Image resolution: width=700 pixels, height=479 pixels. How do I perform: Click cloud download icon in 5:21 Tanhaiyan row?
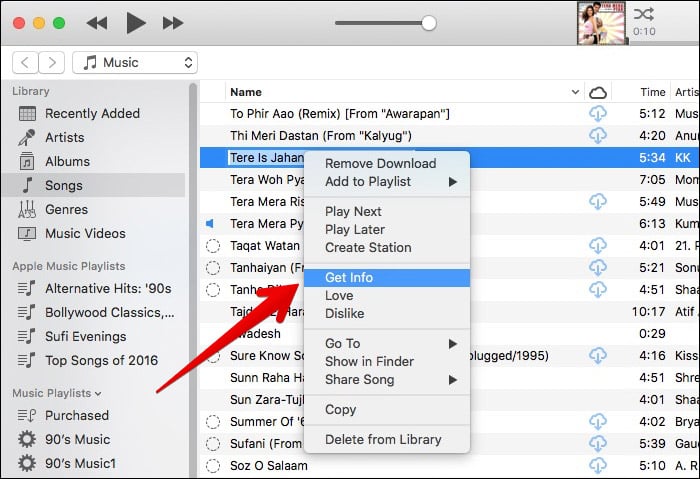[598, 268]
